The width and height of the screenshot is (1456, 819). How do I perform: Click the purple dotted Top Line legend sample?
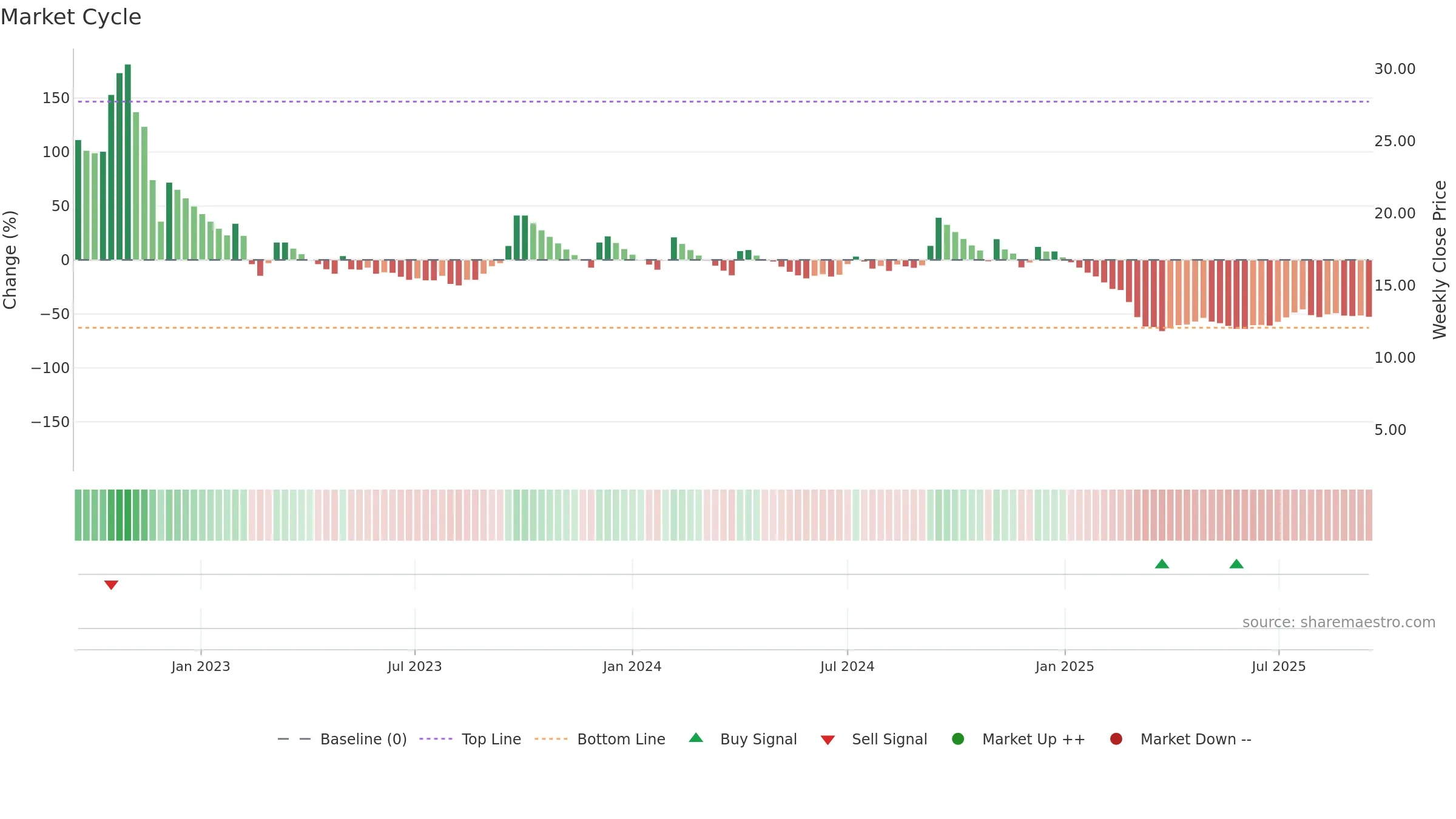click(x=436, y=739)
